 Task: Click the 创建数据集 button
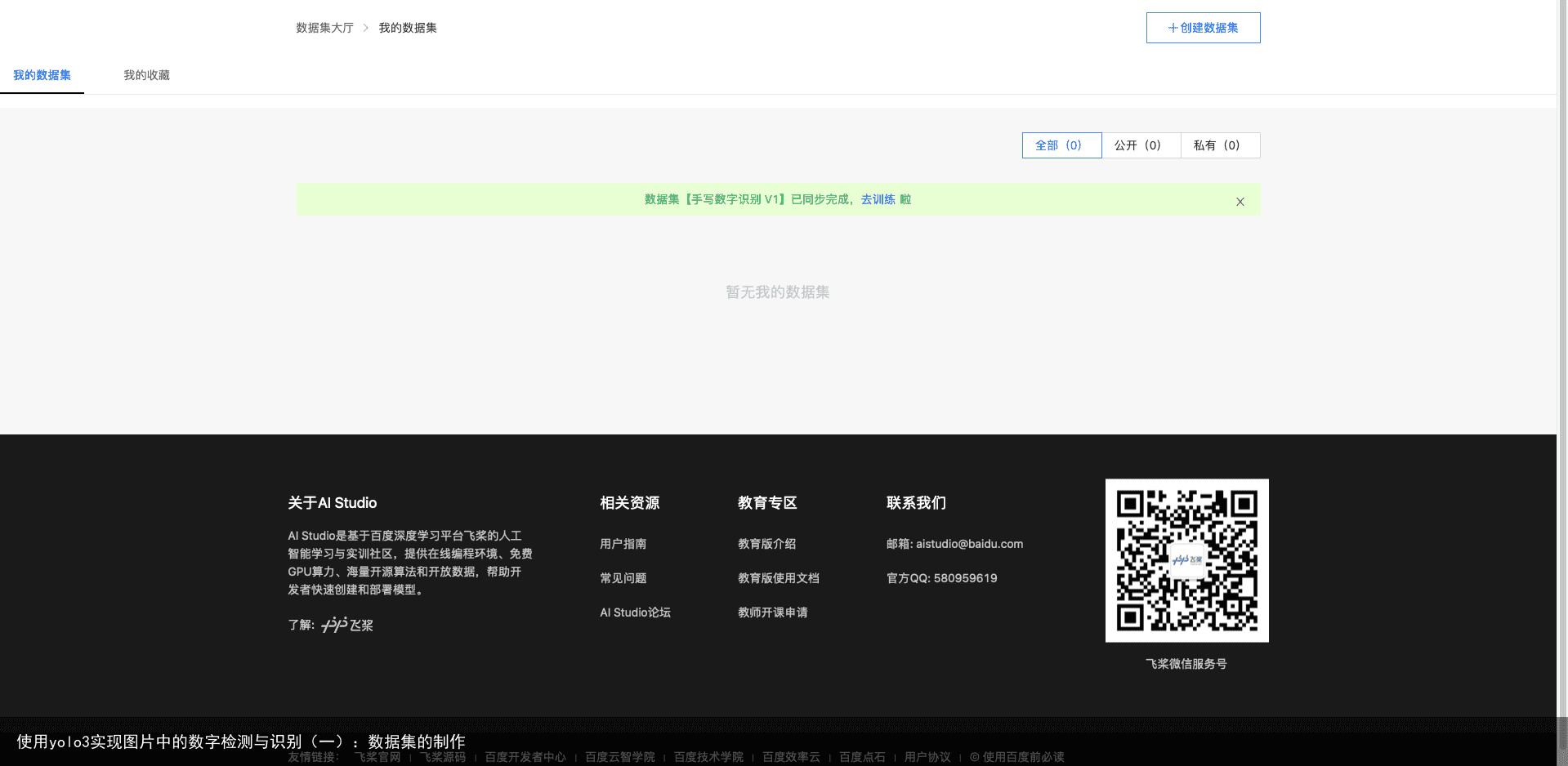(1203, 28)
